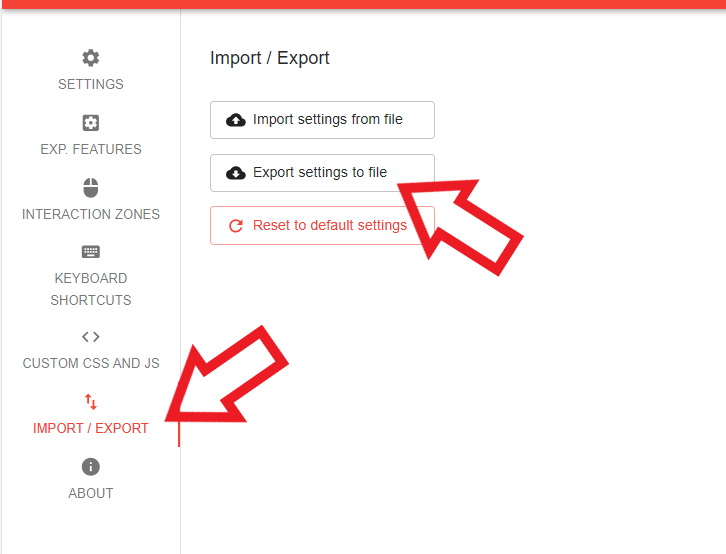
Task: Click the Keyboard Shortcuts keyboard icon
Action: (x=91, y=252)
